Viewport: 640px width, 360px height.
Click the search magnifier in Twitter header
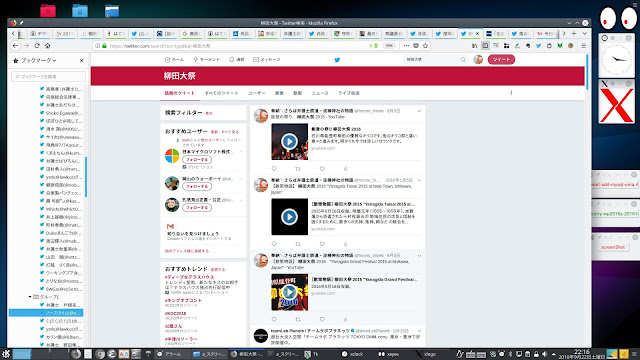click(x=463, y=60)
